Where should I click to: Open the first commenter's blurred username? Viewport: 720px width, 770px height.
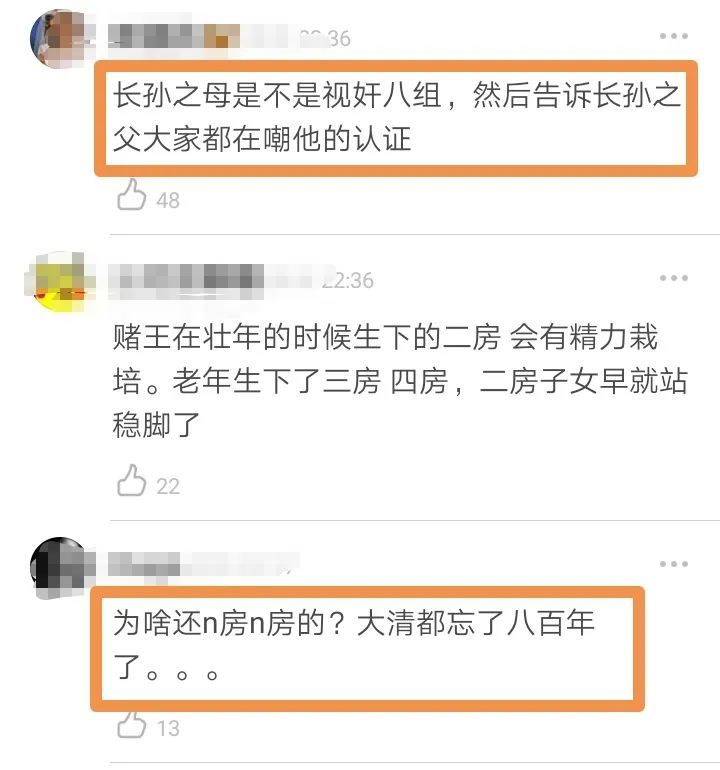click(x=196, y=36)
